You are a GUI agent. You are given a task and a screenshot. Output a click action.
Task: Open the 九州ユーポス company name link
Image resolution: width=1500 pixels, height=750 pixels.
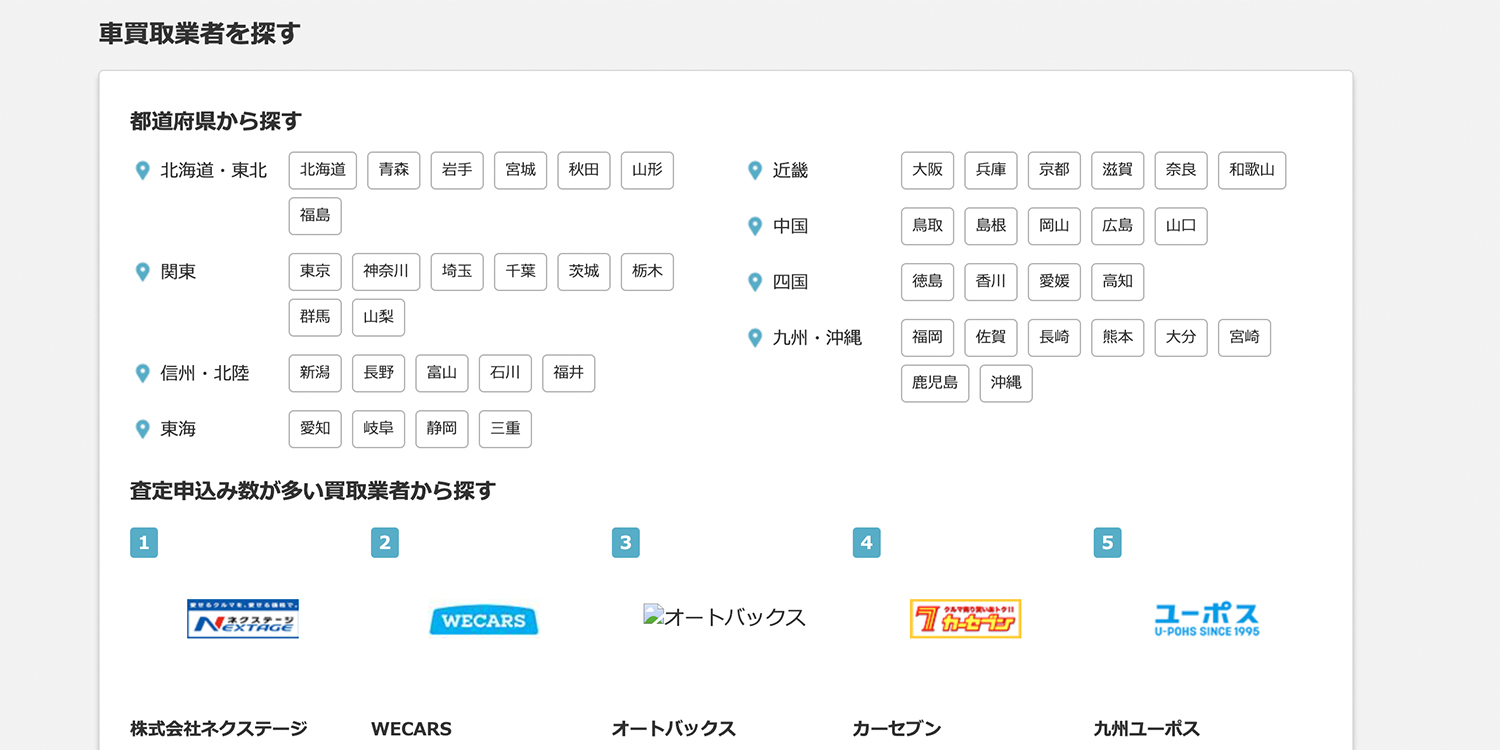point(1147,729)
